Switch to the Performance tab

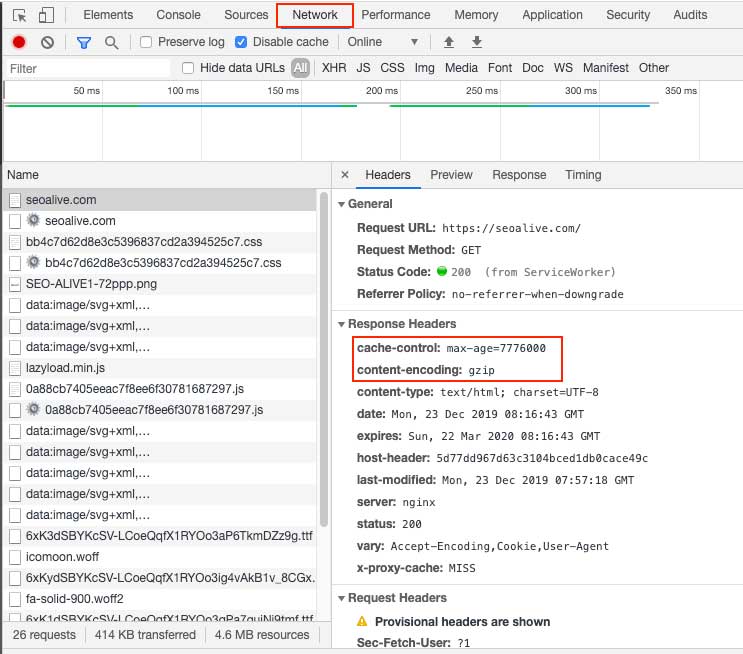pos(395,15)
